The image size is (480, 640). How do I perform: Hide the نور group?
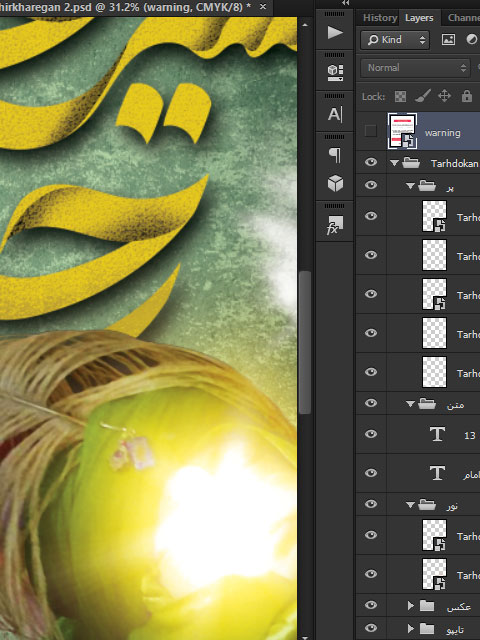point(371,504)
